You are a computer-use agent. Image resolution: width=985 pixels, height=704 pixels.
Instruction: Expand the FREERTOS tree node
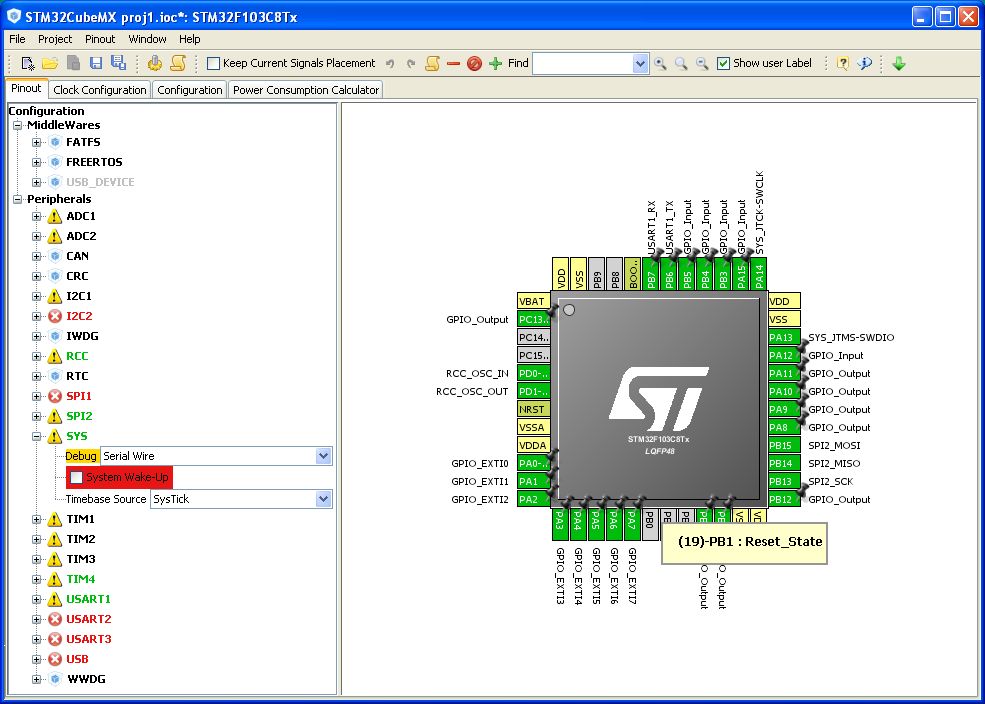pos(36,162)
